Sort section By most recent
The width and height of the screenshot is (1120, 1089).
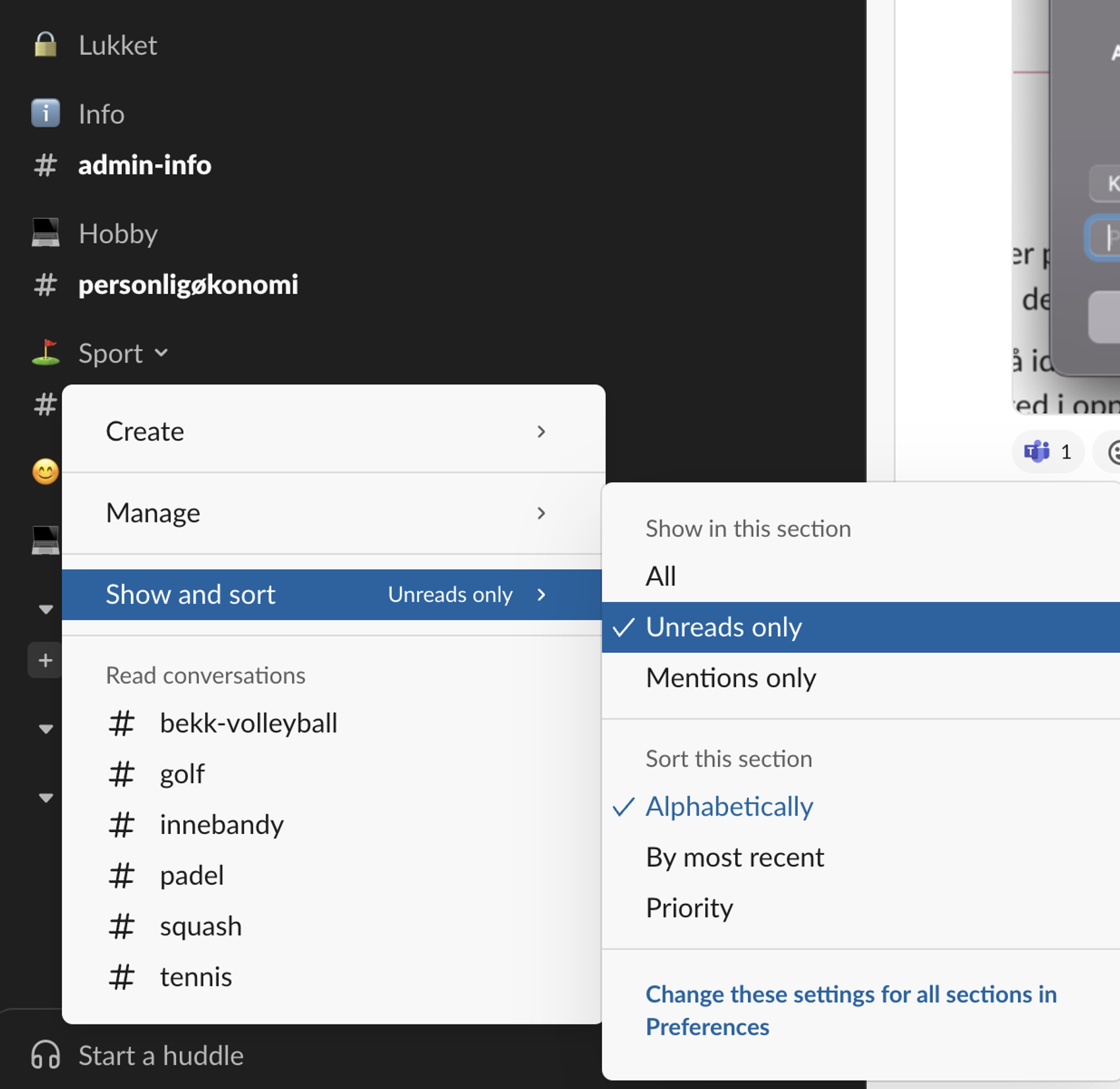[860, 857]
